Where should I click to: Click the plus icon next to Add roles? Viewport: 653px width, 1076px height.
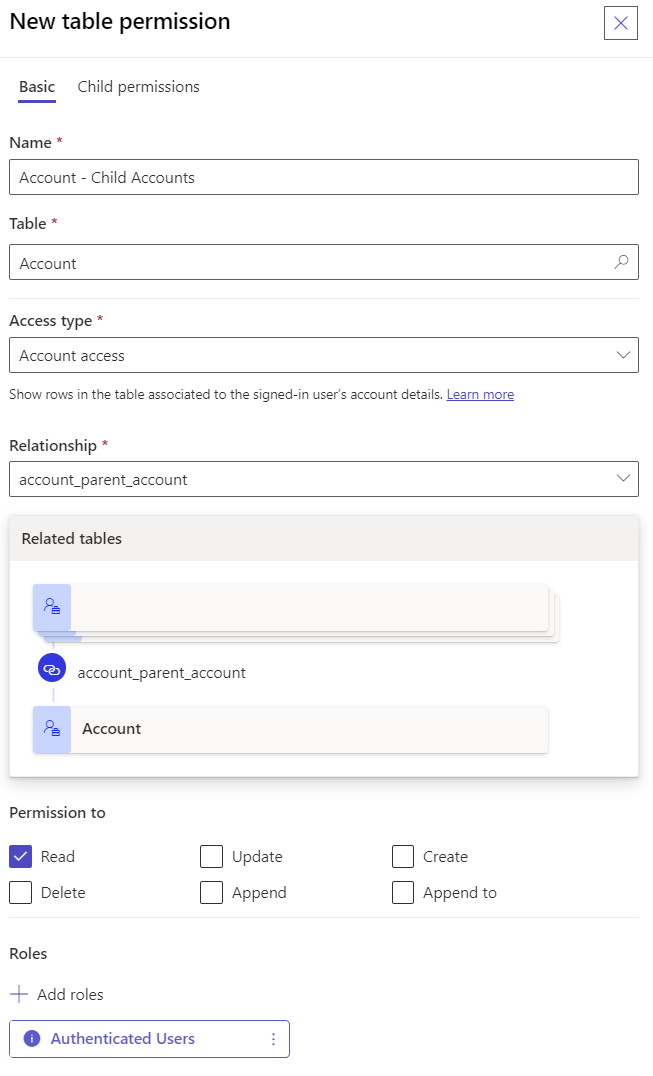[x=20, y=994]
